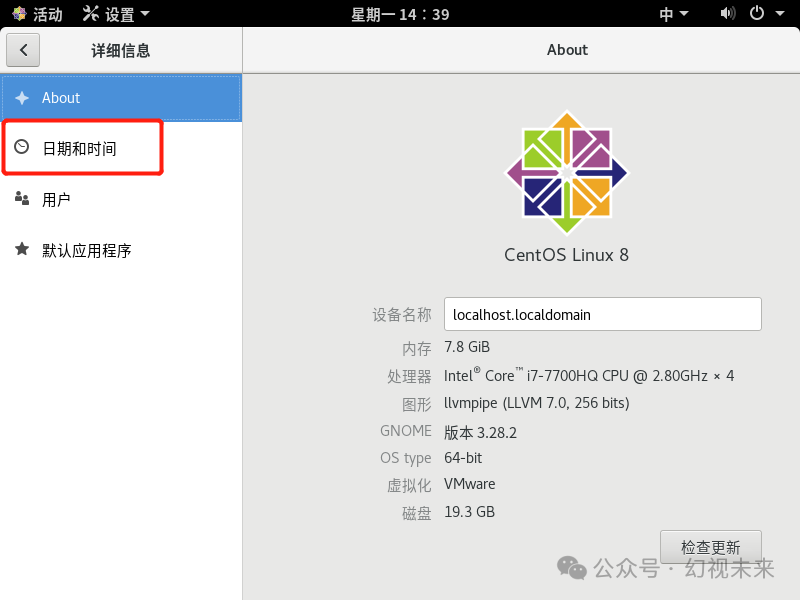Click the volume speaker icon
The height and width of the screenshot is (600, 800).
(727, 14)
